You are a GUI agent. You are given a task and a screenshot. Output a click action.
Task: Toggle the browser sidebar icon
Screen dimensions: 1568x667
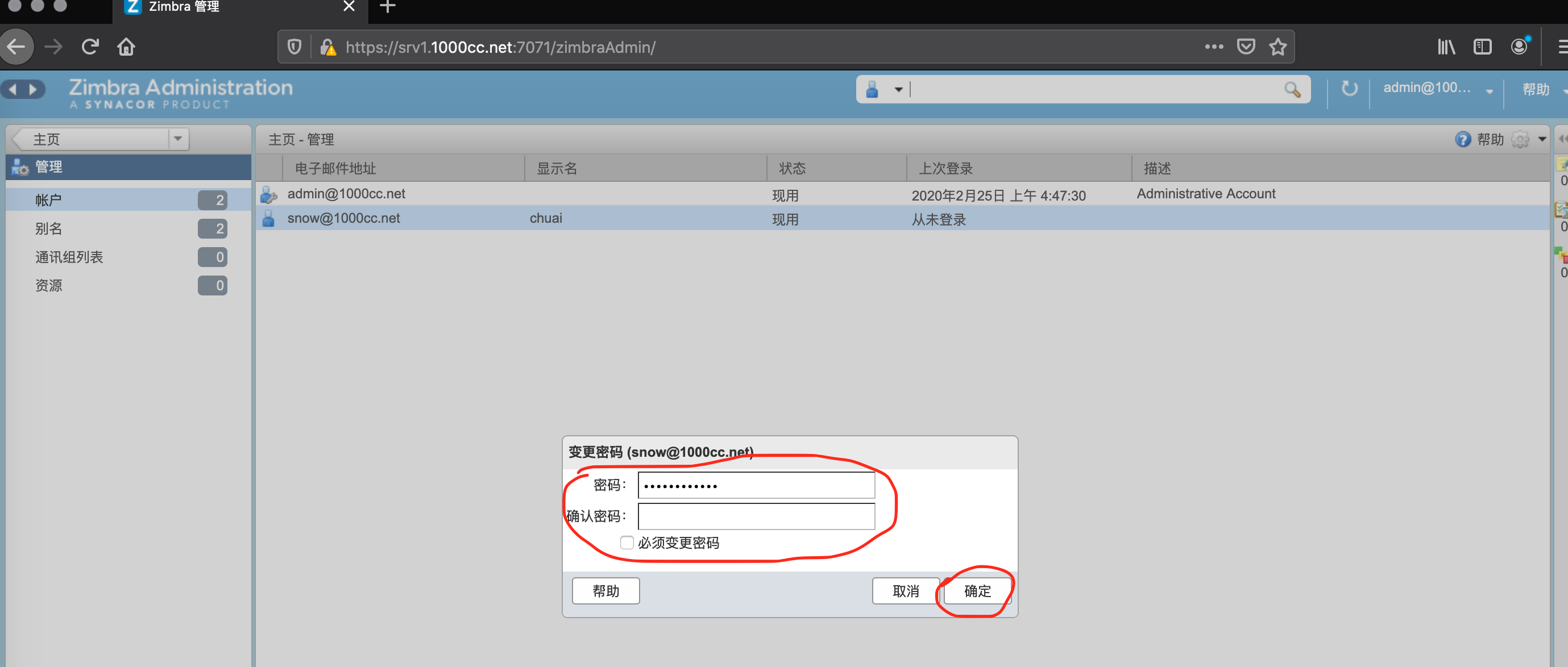[1482, 47]
